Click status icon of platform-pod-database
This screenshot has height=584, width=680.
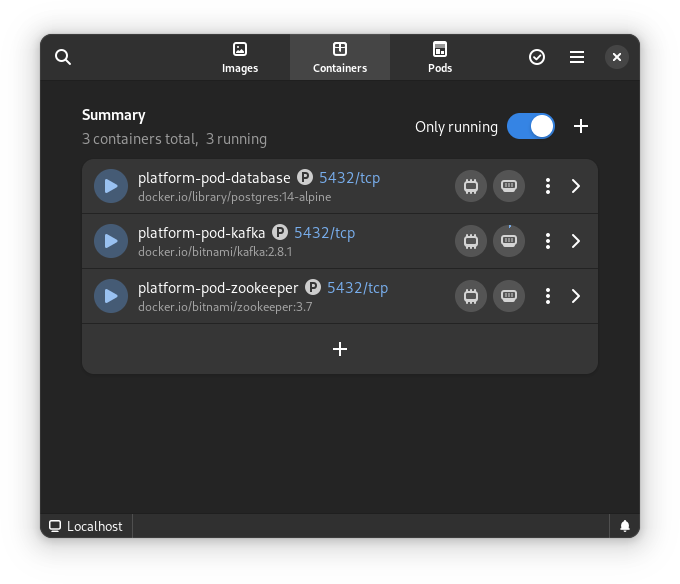tap(111, 186)
